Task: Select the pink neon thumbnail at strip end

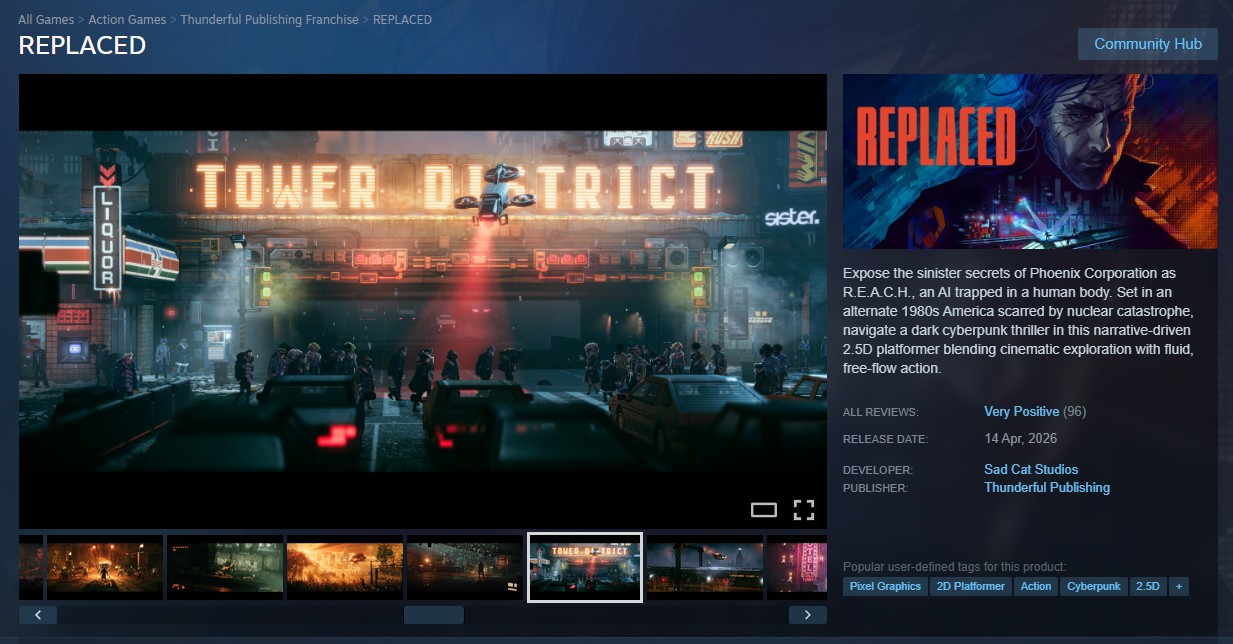Action: pyautogui.click(x=797, y=568)
